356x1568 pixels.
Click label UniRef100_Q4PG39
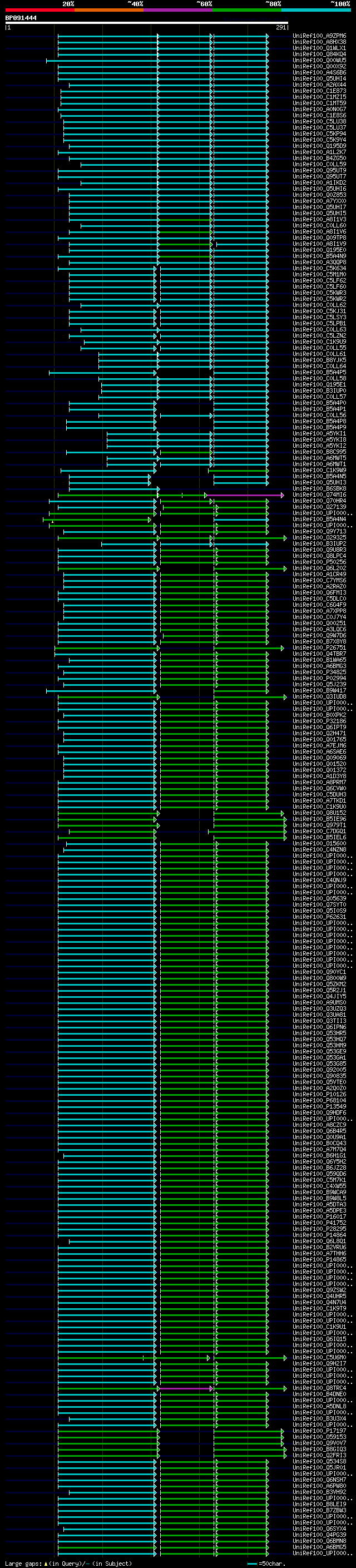[x=319, y=1535]
